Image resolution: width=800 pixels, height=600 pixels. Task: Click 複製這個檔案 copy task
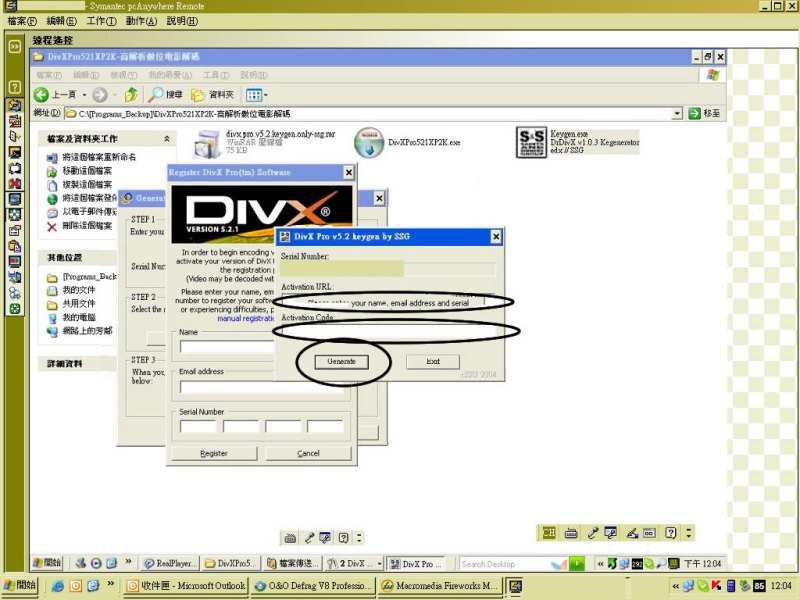(x=79, y=184)
